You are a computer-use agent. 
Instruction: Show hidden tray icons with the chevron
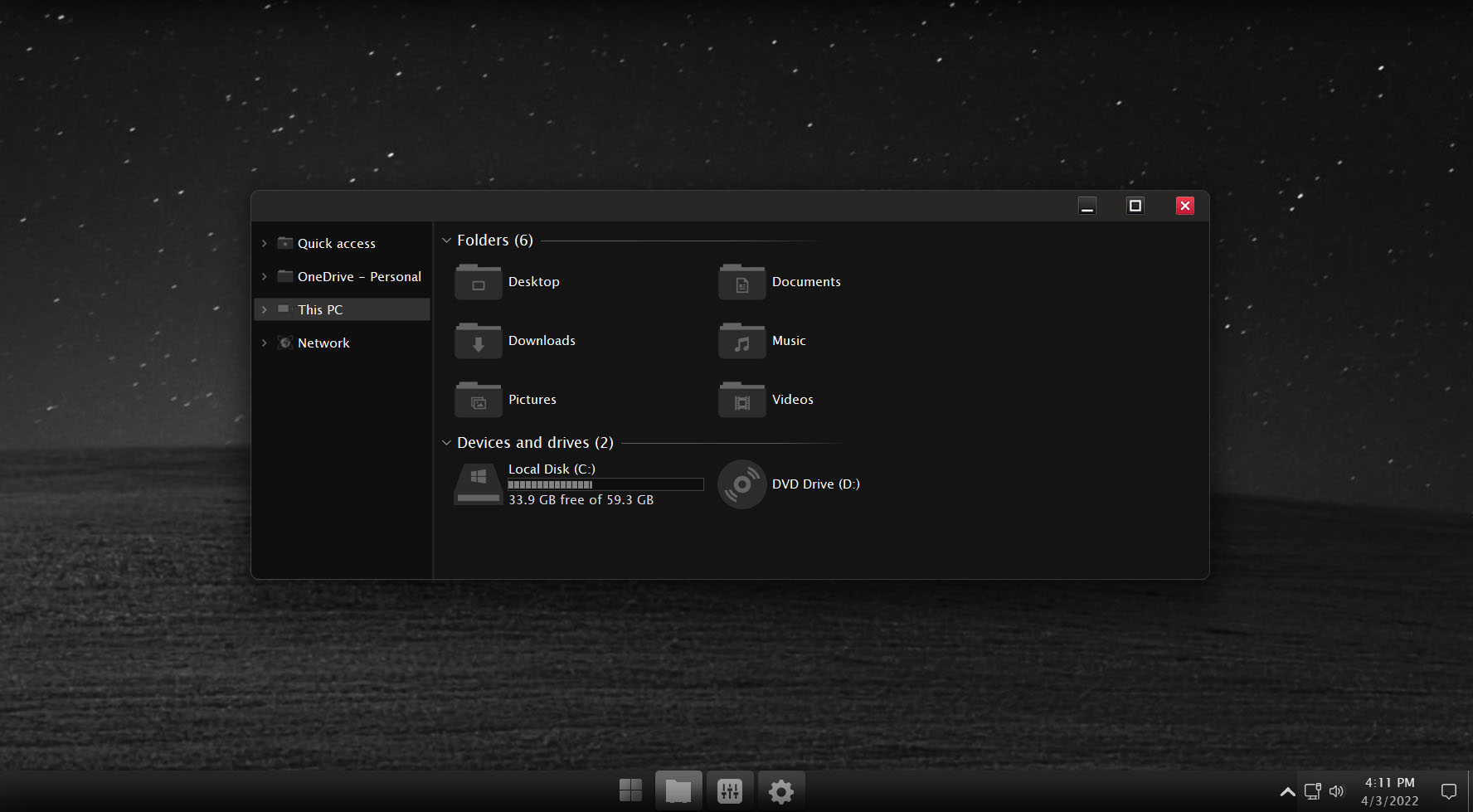click(1286, 790)
